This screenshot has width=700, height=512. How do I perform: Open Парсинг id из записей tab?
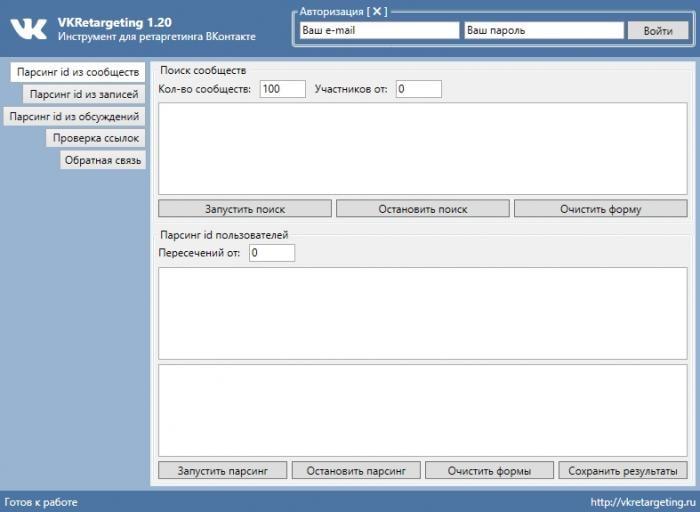(x=84, y=94)
